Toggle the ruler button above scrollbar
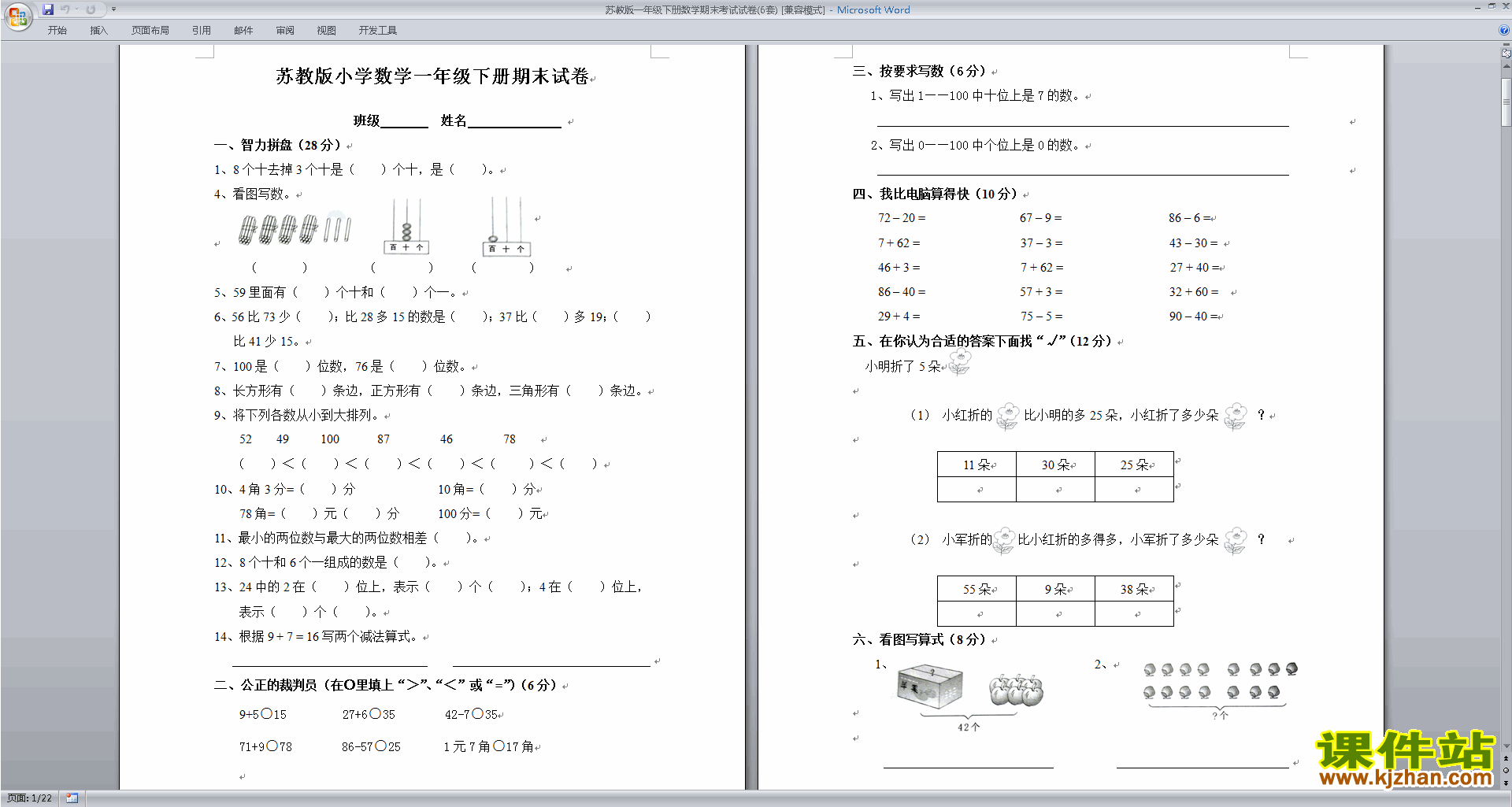Viewport: 1512px width, 807px height. click(1506, 53)
